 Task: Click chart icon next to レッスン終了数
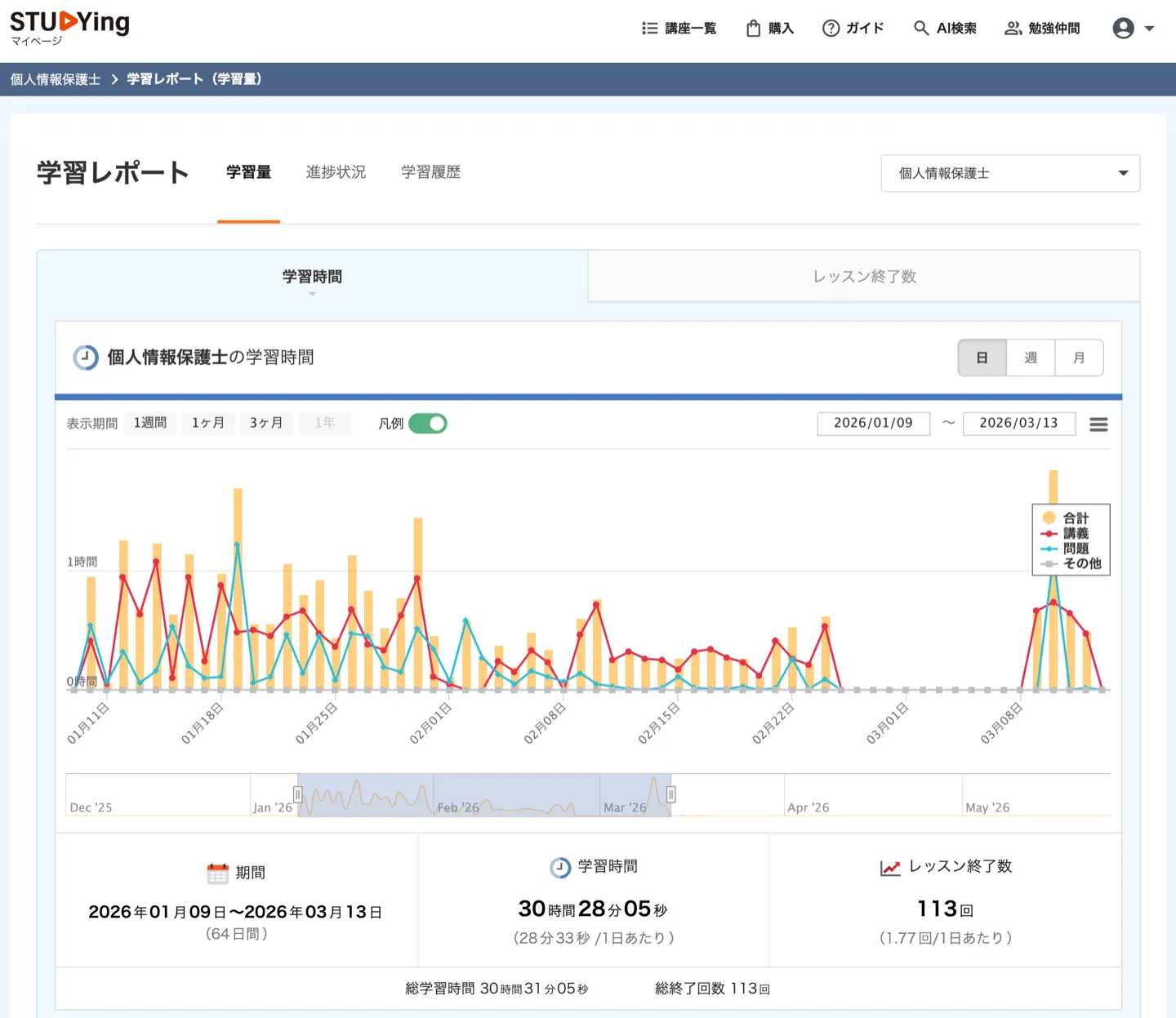[x=890, y=867]
